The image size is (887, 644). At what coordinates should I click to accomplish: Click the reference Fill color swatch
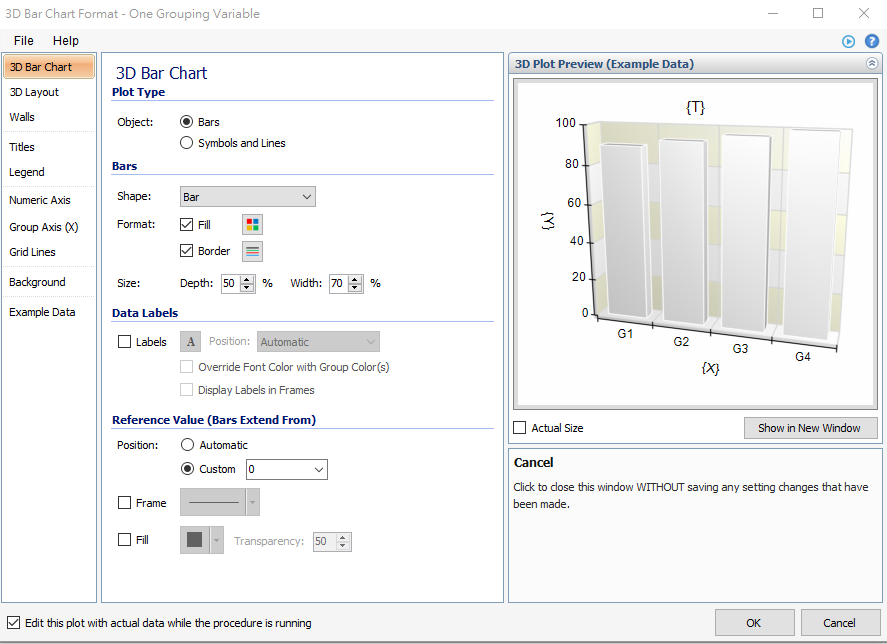[x=194, y=540]
